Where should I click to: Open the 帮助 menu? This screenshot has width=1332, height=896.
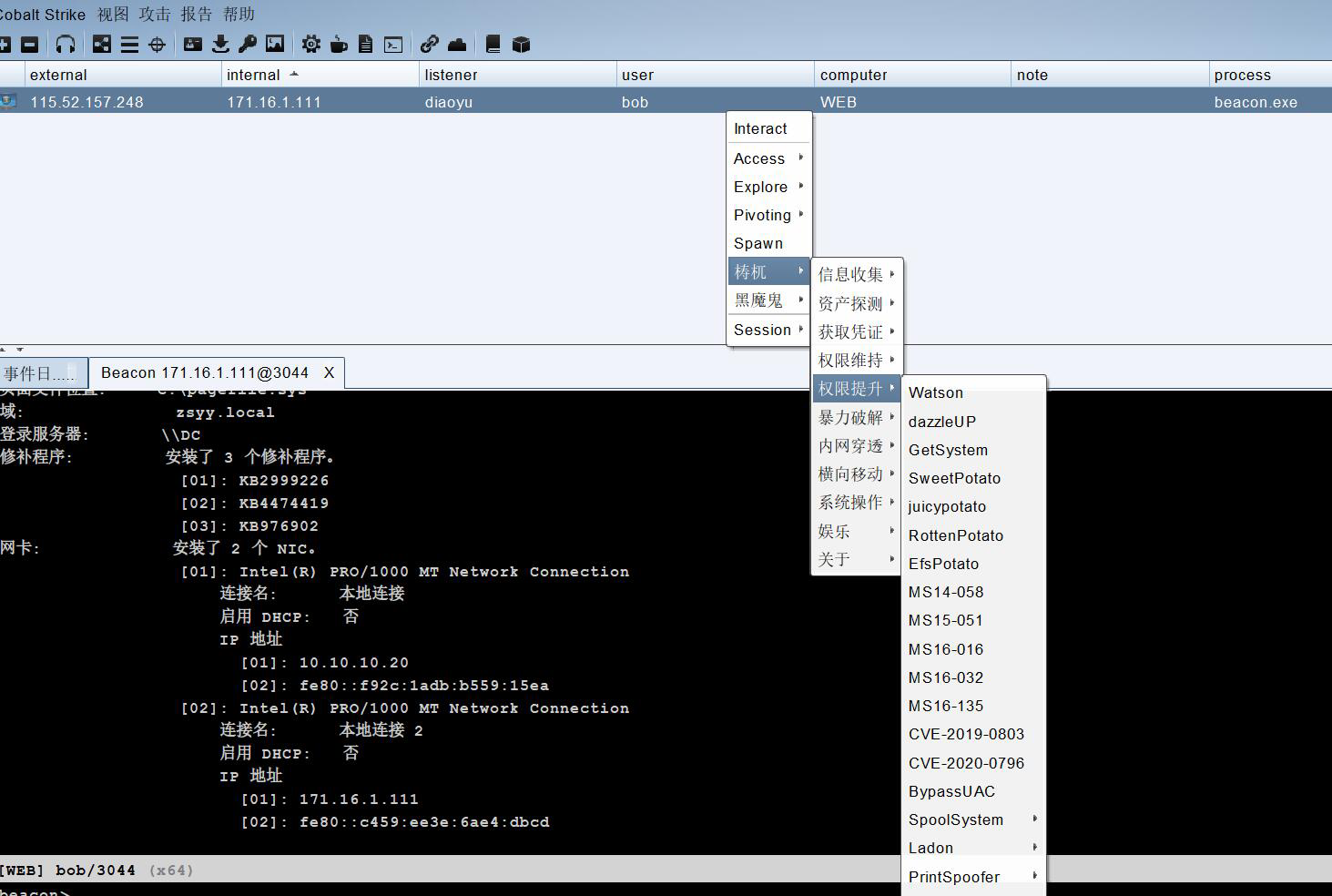(x=239, y=15)
